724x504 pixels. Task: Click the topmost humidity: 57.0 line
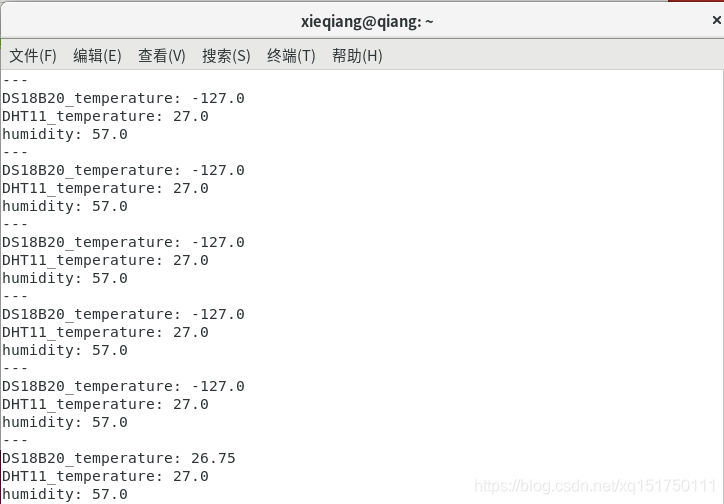pos(65,134)
